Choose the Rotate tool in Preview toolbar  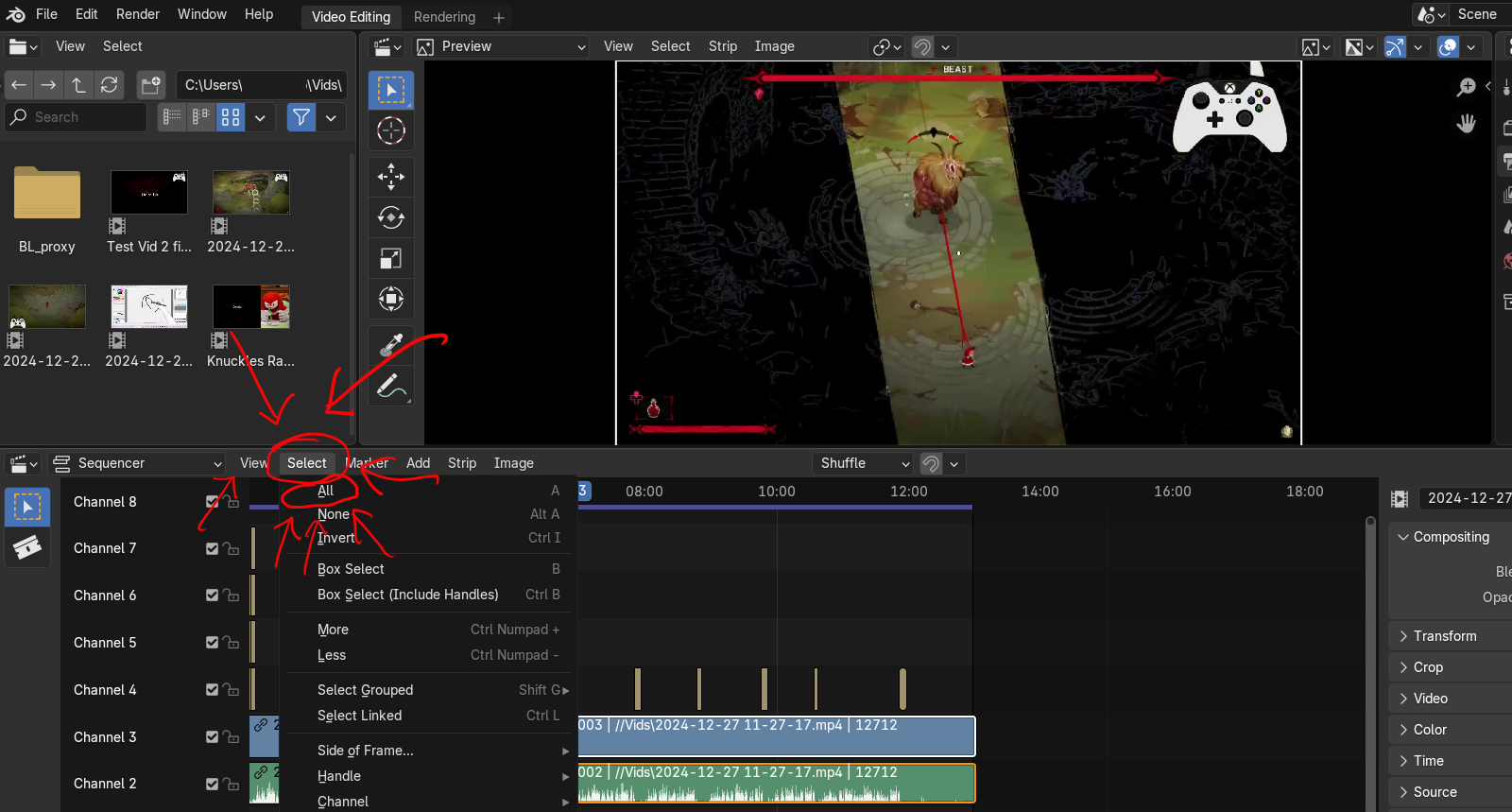coord(391,217)
